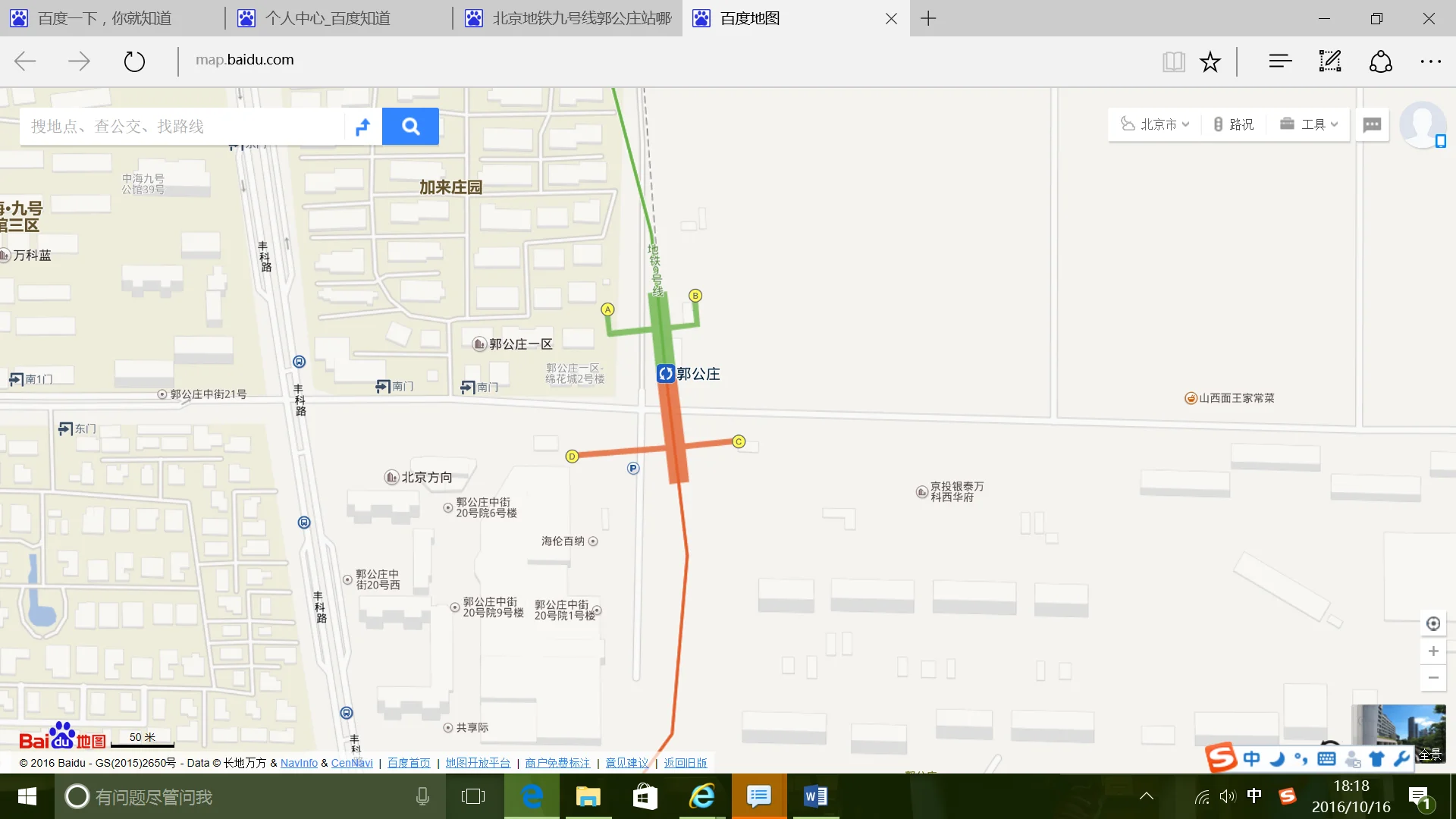
Task: Open the 地图开放平台 footer link
Action: point(478,763)
